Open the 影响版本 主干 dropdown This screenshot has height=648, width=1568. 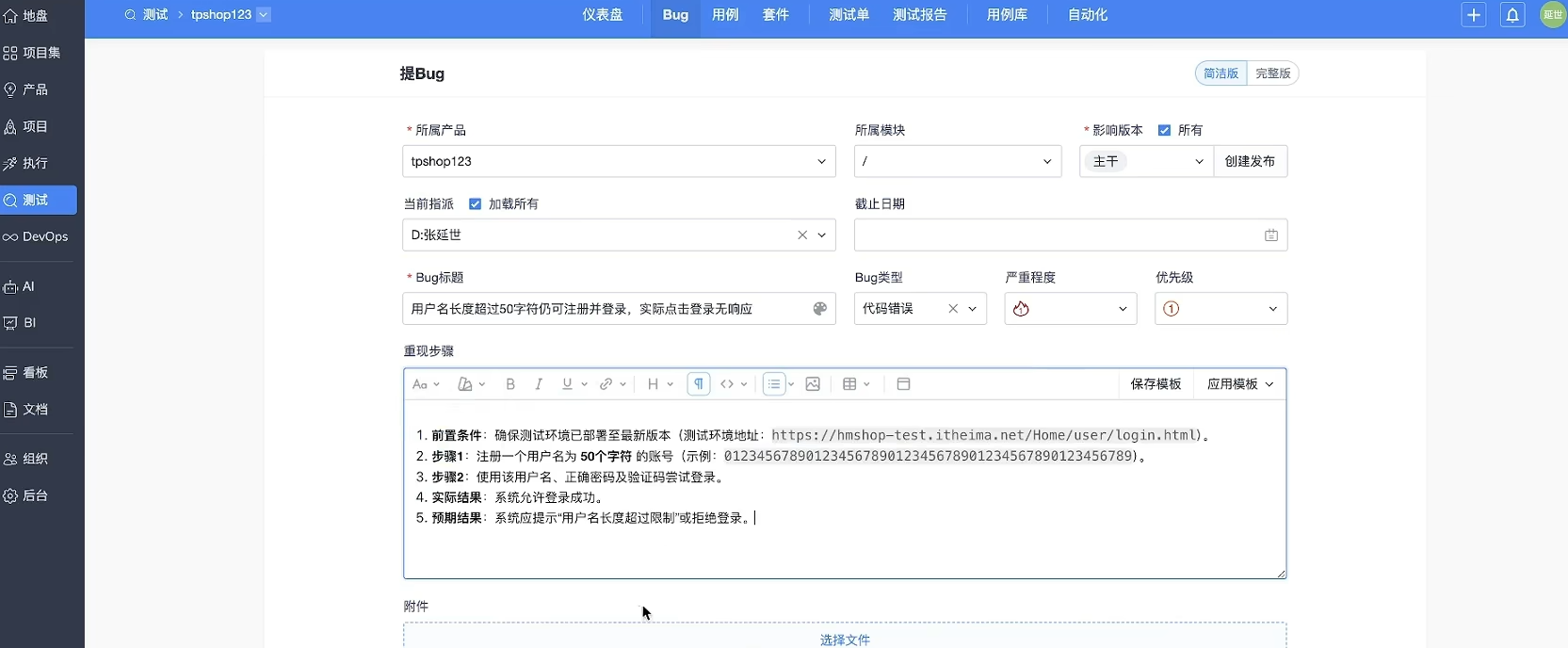[x=1146, y=161]
